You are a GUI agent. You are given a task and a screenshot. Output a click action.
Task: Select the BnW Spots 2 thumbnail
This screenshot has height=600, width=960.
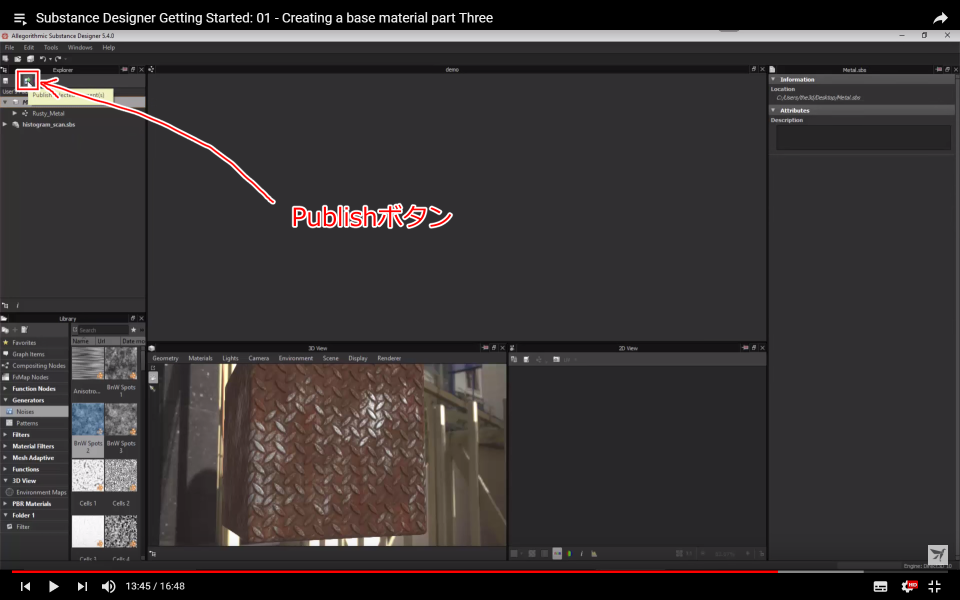[88, 419]
